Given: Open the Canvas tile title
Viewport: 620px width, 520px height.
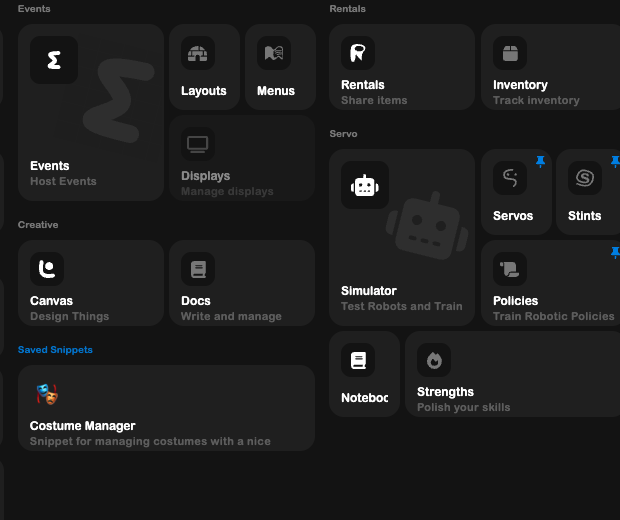Looking at the screenshot, I should coord(51,301).
